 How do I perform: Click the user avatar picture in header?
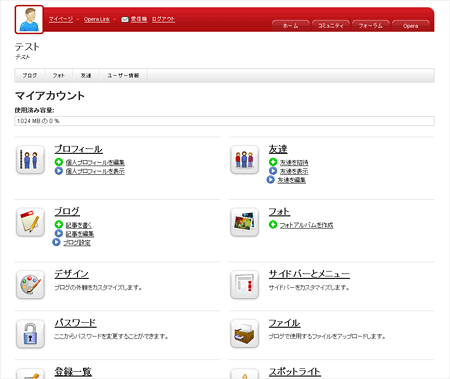coord(29,19)
